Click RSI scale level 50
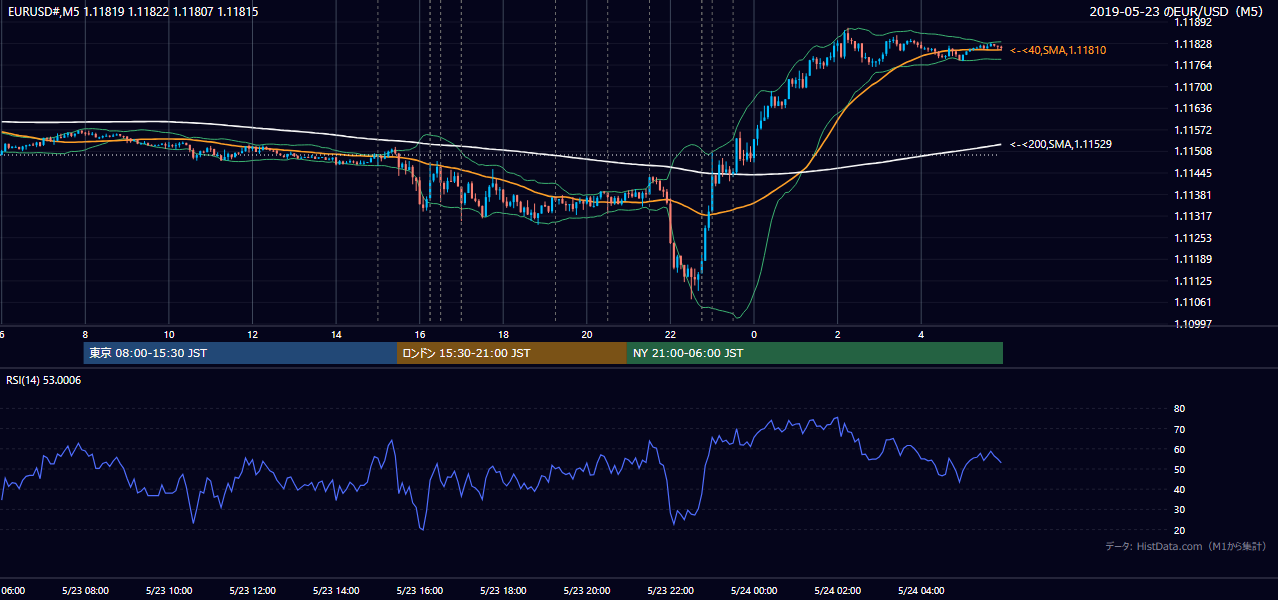Image resolution: width=1278 pixels, height=600 pixels. [1180, 469]
